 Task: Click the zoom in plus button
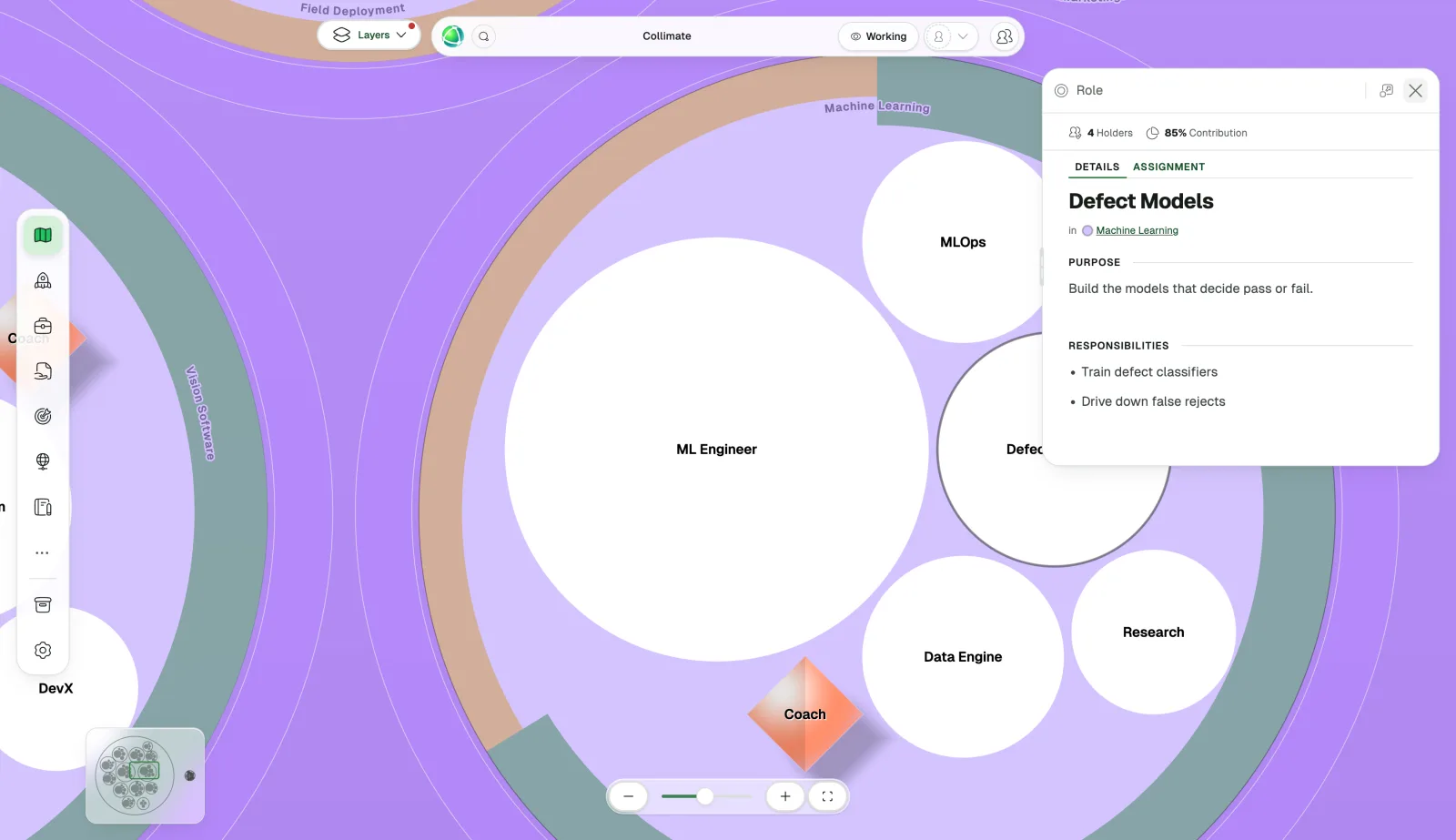785,796
